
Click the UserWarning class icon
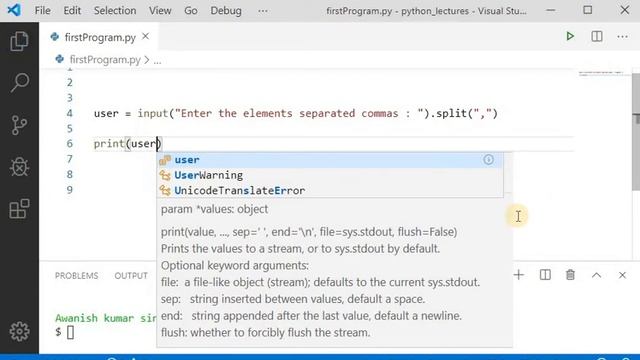click(165, 176)
